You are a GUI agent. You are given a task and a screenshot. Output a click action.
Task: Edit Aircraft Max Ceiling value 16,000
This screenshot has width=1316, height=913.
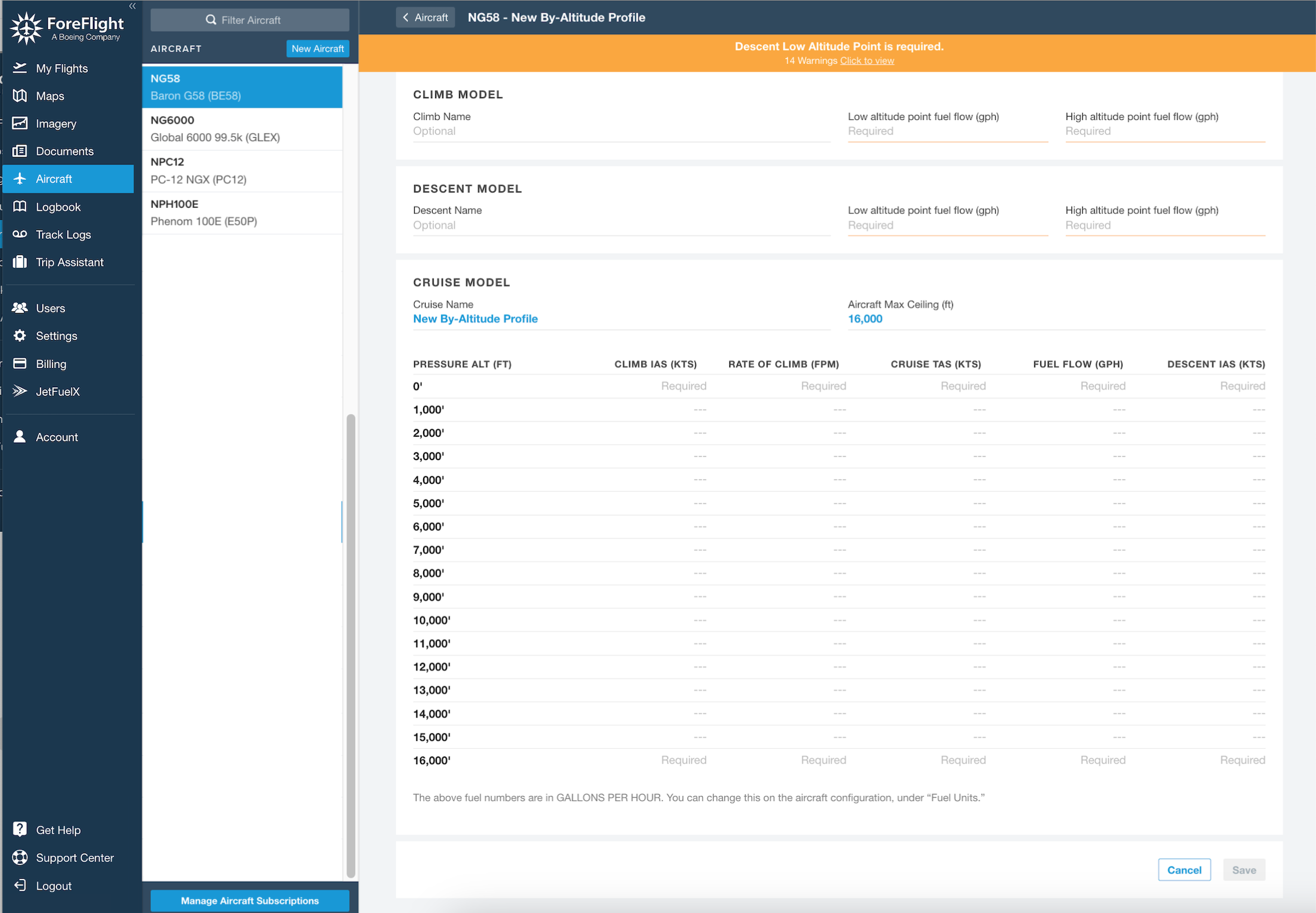click(x=1056, y=319)
